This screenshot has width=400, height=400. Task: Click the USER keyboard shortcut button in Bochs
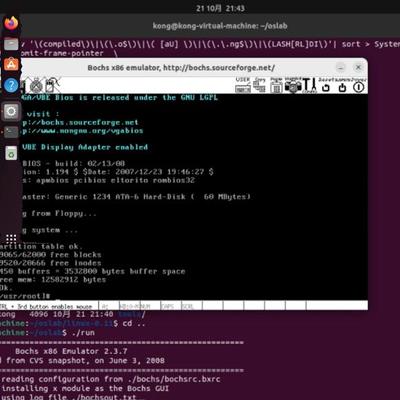click(x=243, y=85)
